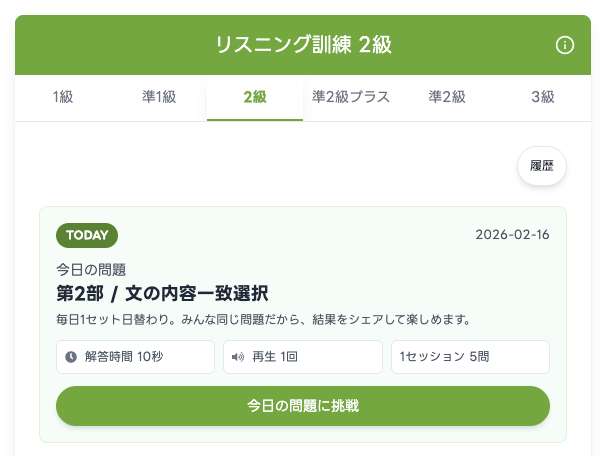The image size is (610, 456).
Task: Click the 第2部 / 文の内容一致選択 heading
Action: (x=162, y=293)
